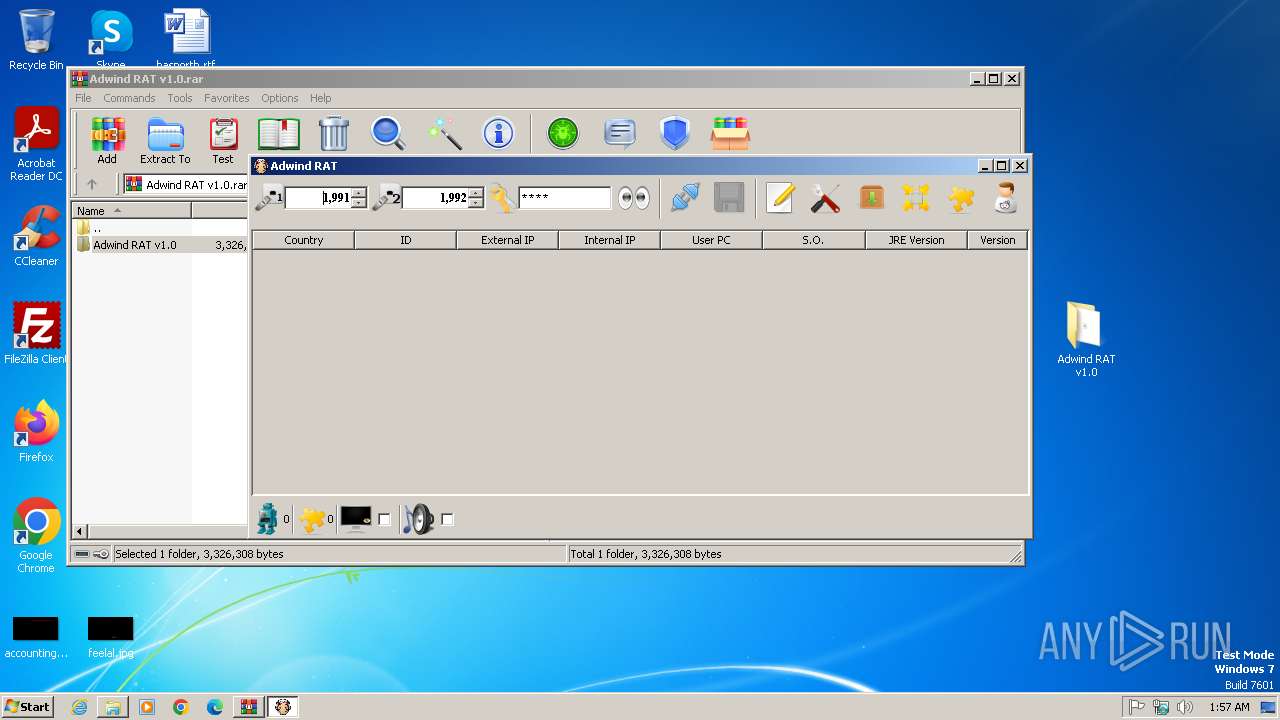
Task: Click the green VirusScan bug icon
Action: click(x=563, y=133)
